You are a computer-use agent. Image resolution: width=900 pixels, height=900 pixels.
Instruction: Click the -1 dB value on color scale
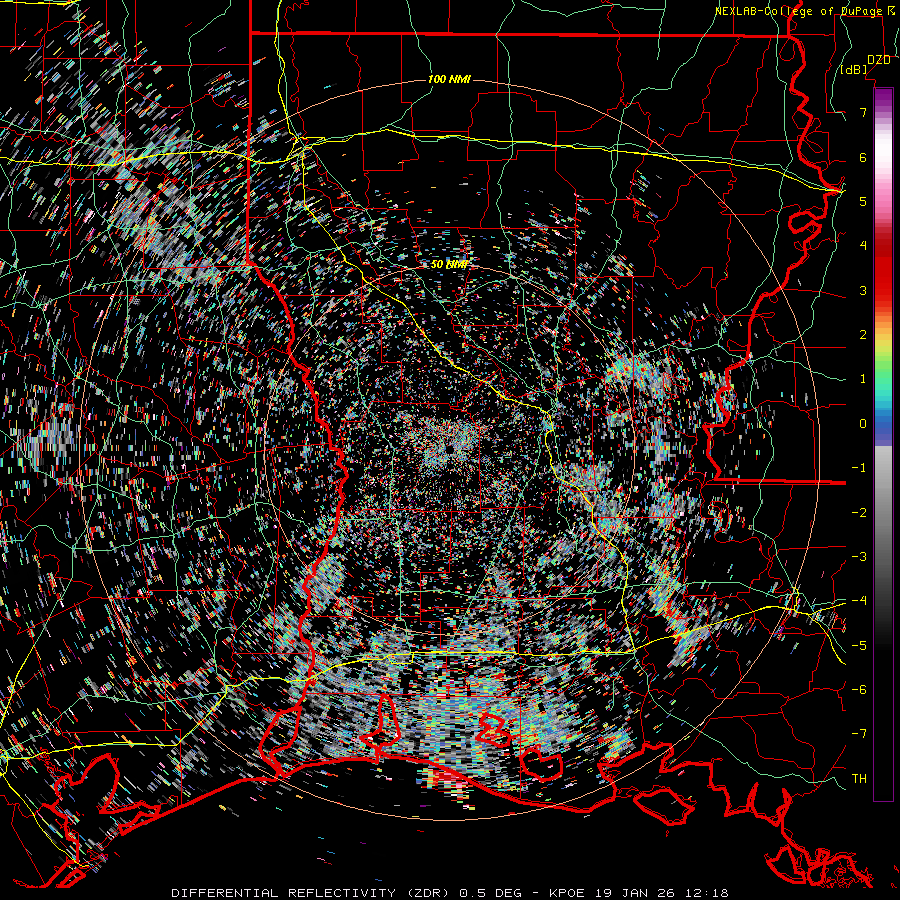pyautogui.click(x=859, y=468)
